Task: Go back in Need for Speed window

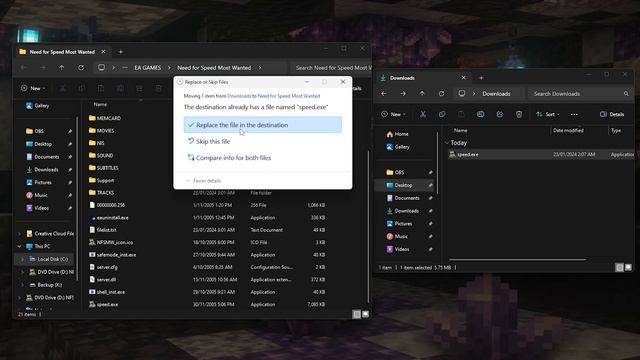Action: pos(24,68)
